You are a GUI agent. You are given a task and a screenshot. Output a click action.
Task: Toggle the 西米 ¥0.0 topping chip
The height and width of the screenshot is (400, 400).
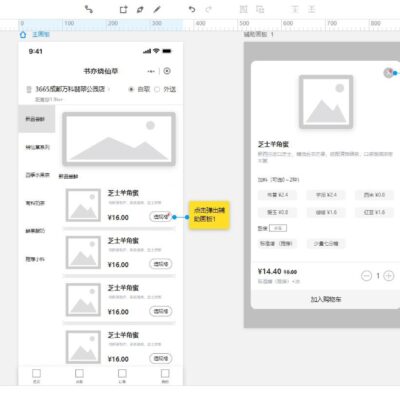click(x=374, y=195)
